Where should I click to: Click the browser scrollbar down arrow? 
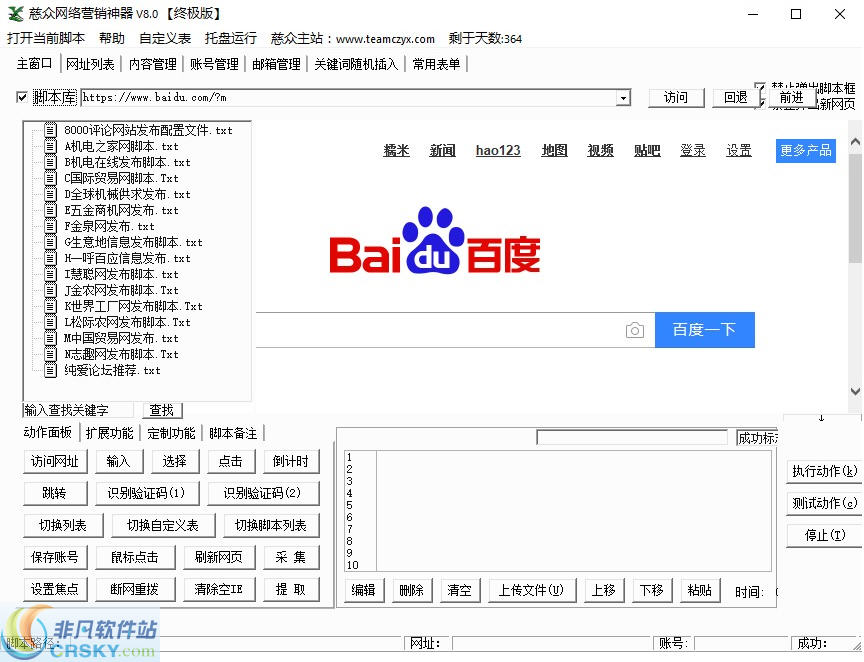[855, 391]
